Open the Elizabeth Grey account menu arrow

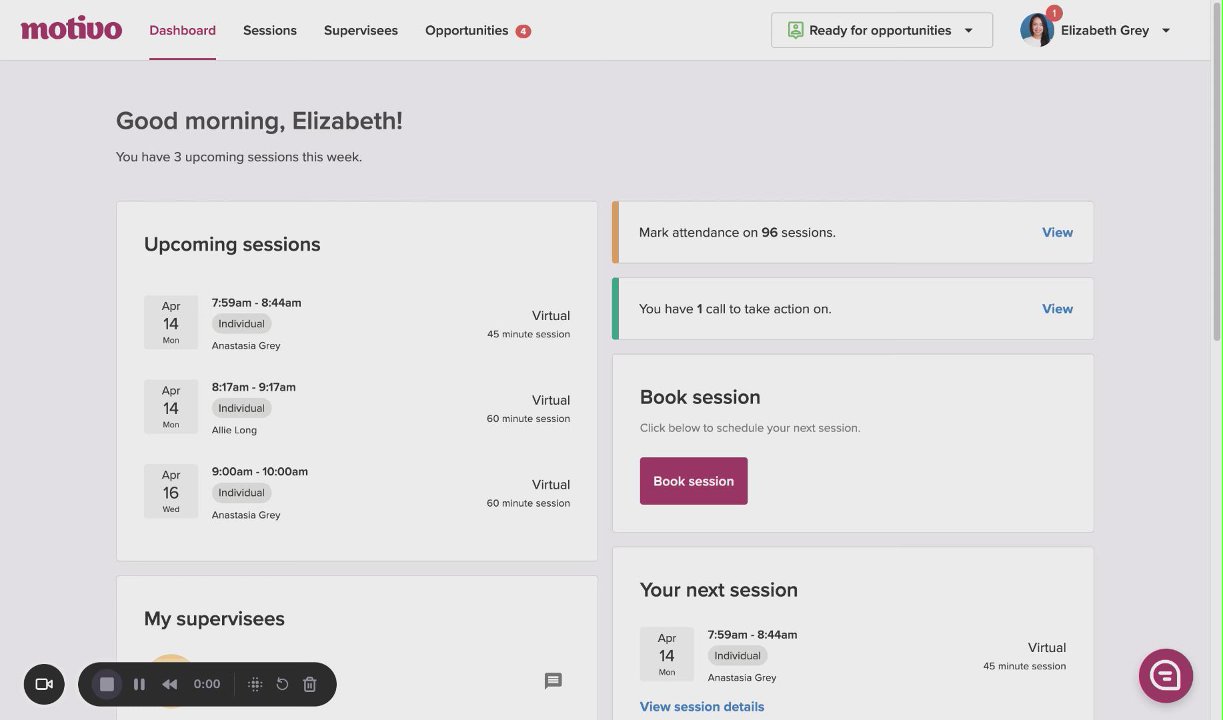[x=1166, y=31]
